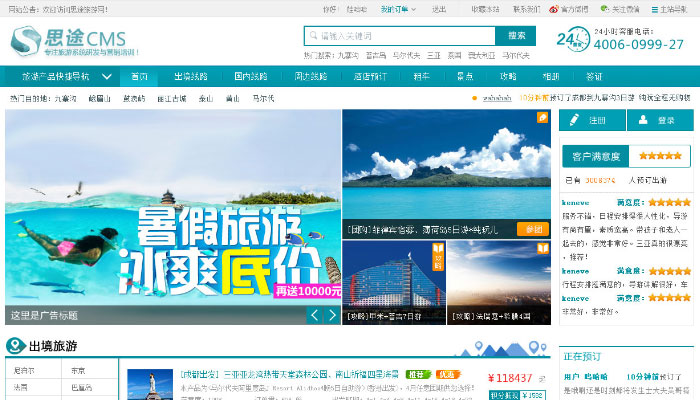This screenshot has height=400, width=700.
Task: Click the Weibo icon in top bar
Action: 554,9
